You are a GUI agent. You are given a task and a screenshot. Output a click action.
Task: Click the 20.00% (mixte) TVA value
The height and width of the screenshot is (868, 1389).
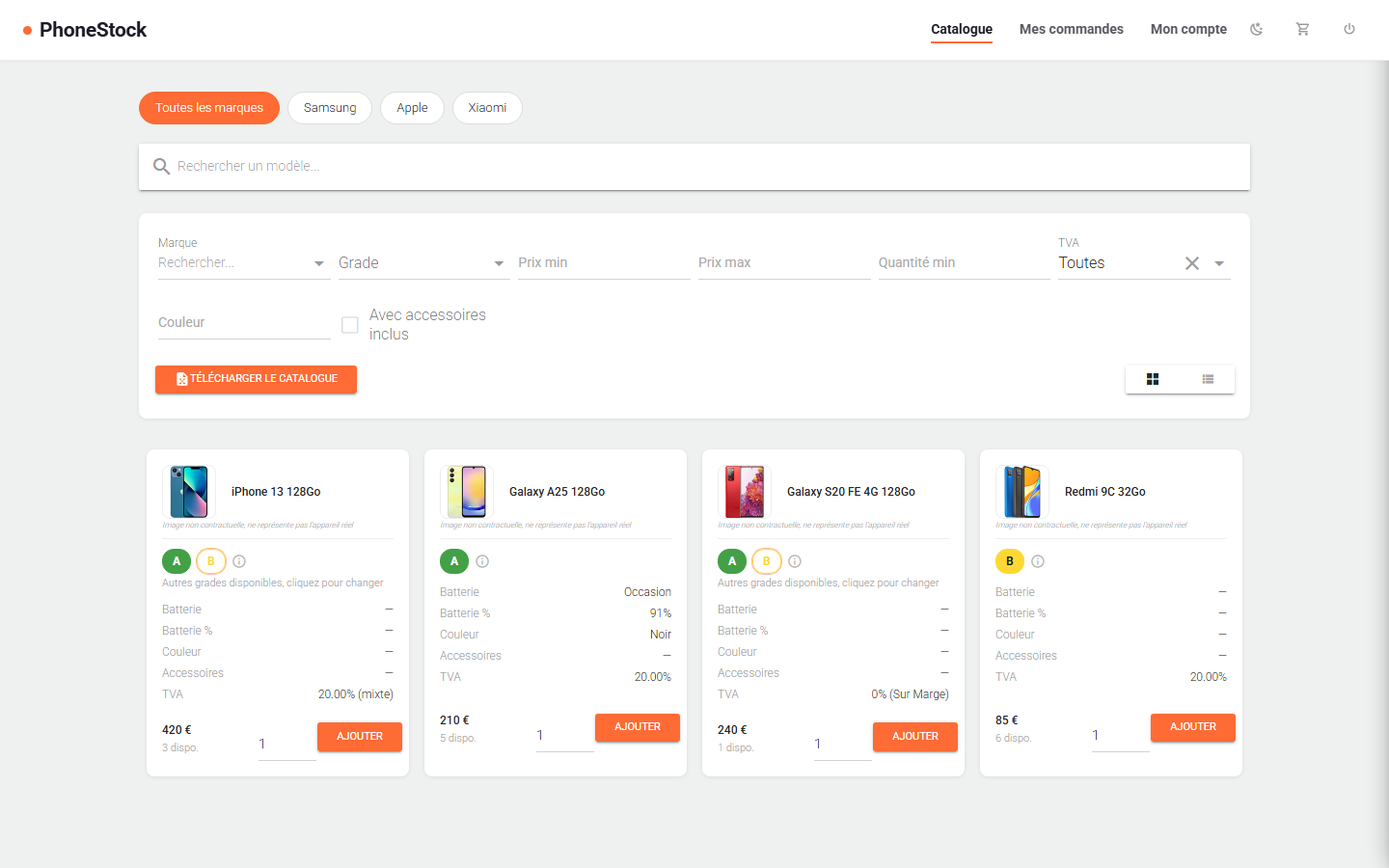[356, 694]
